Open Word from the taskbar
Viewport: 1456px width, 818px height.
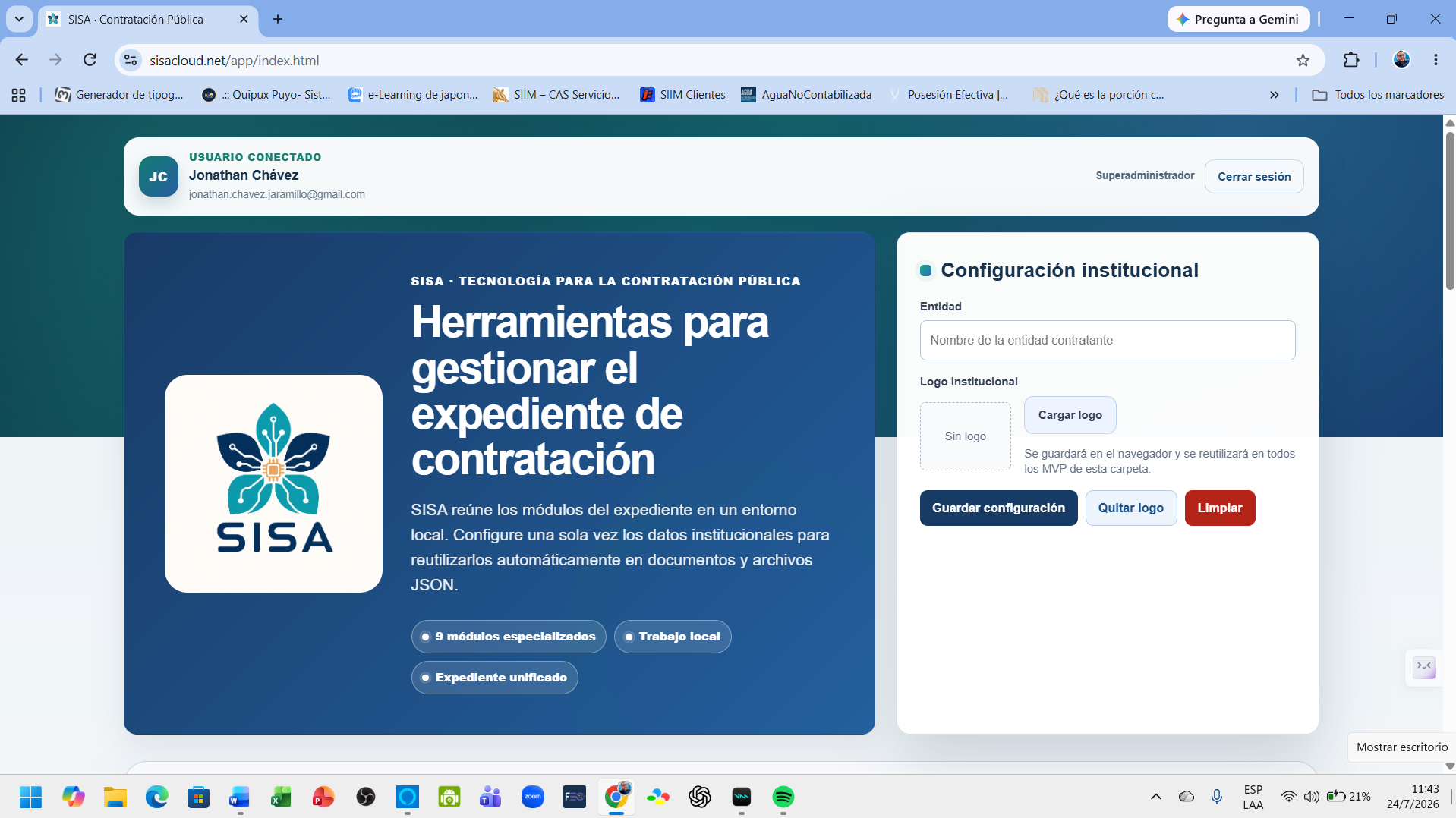coord(240,797)
